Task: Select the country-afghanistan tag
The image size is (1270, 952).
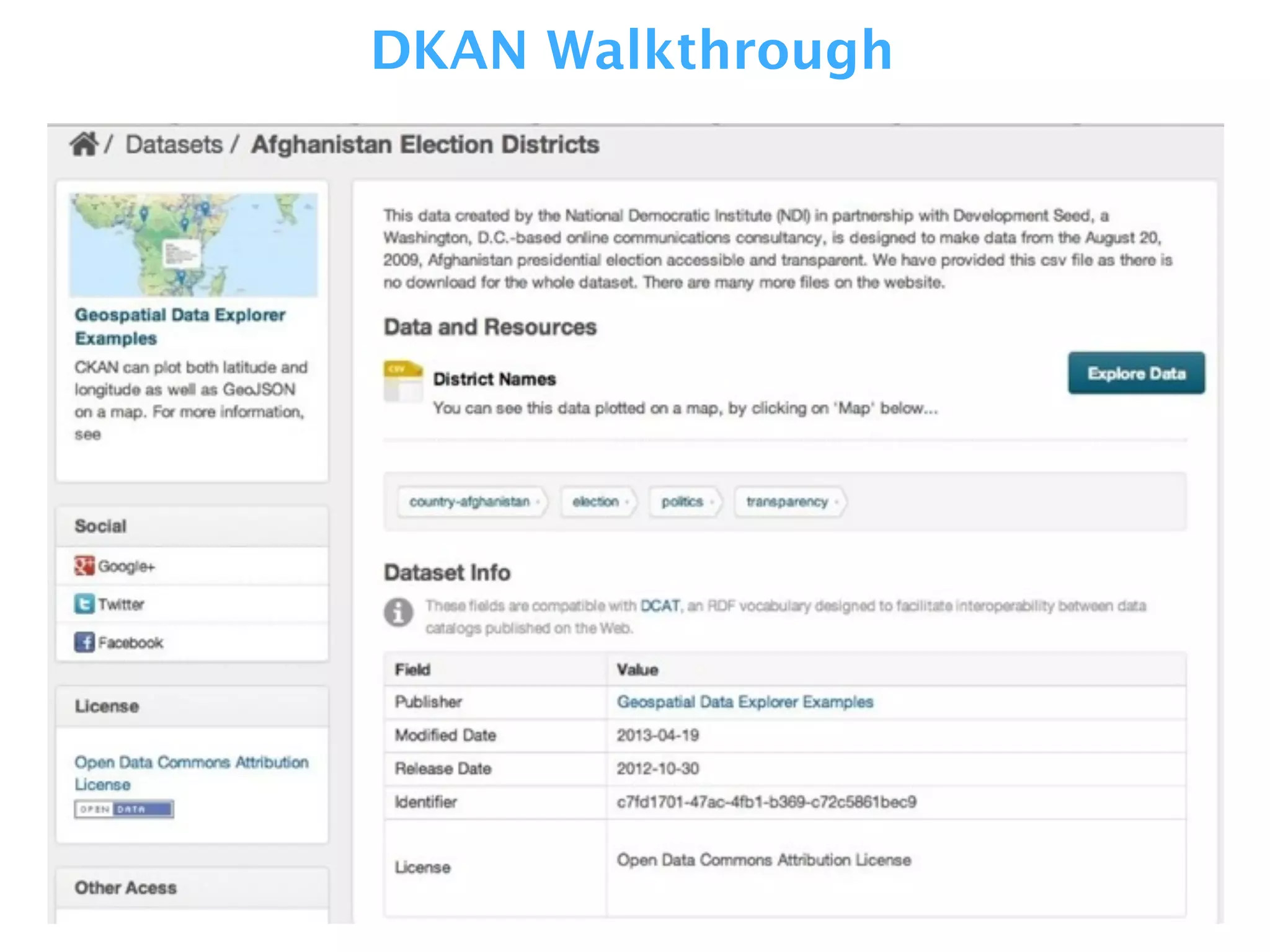Action: pyautogui.click(x=471, y=501)
